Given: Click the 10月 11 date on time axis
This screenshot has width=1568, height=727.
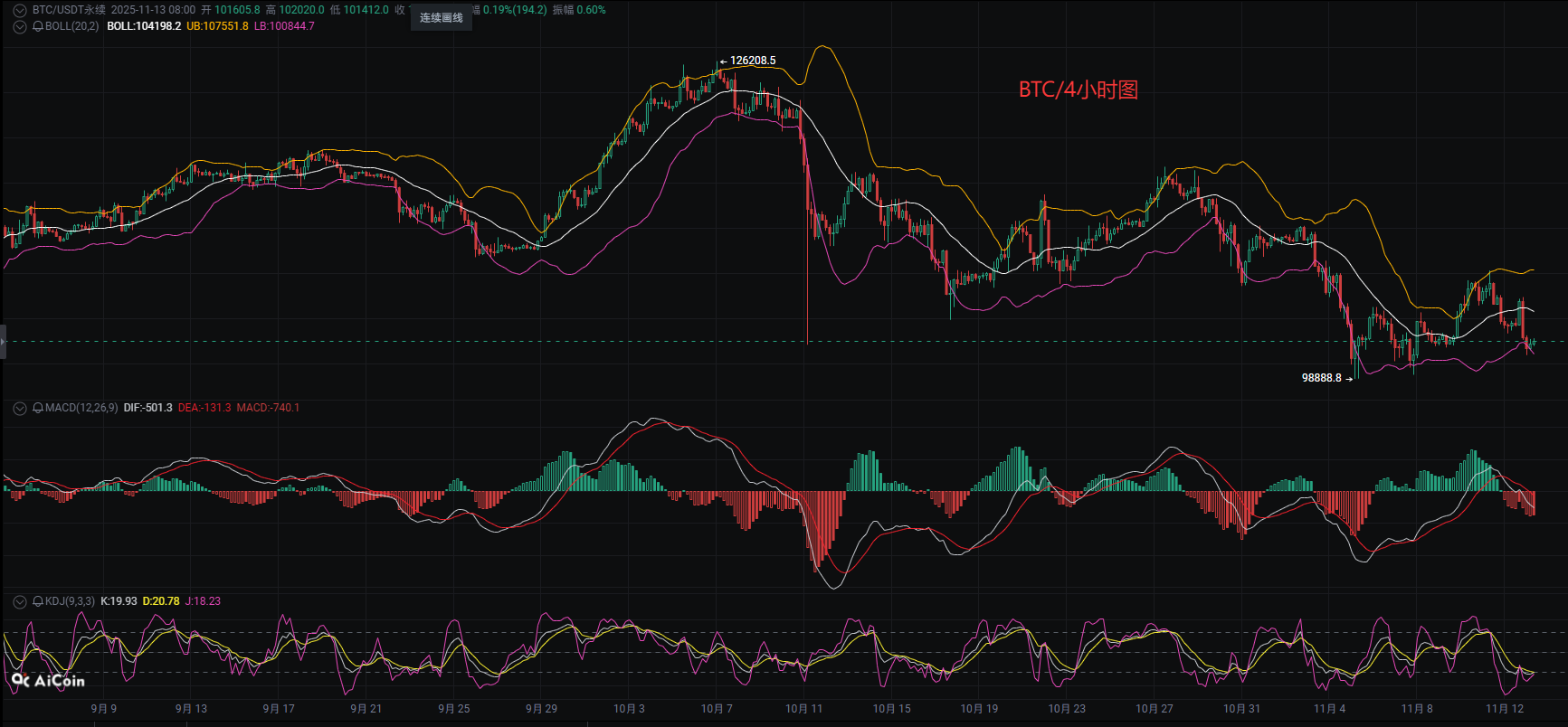Looking at the screenshot, I should click(803, 709).
